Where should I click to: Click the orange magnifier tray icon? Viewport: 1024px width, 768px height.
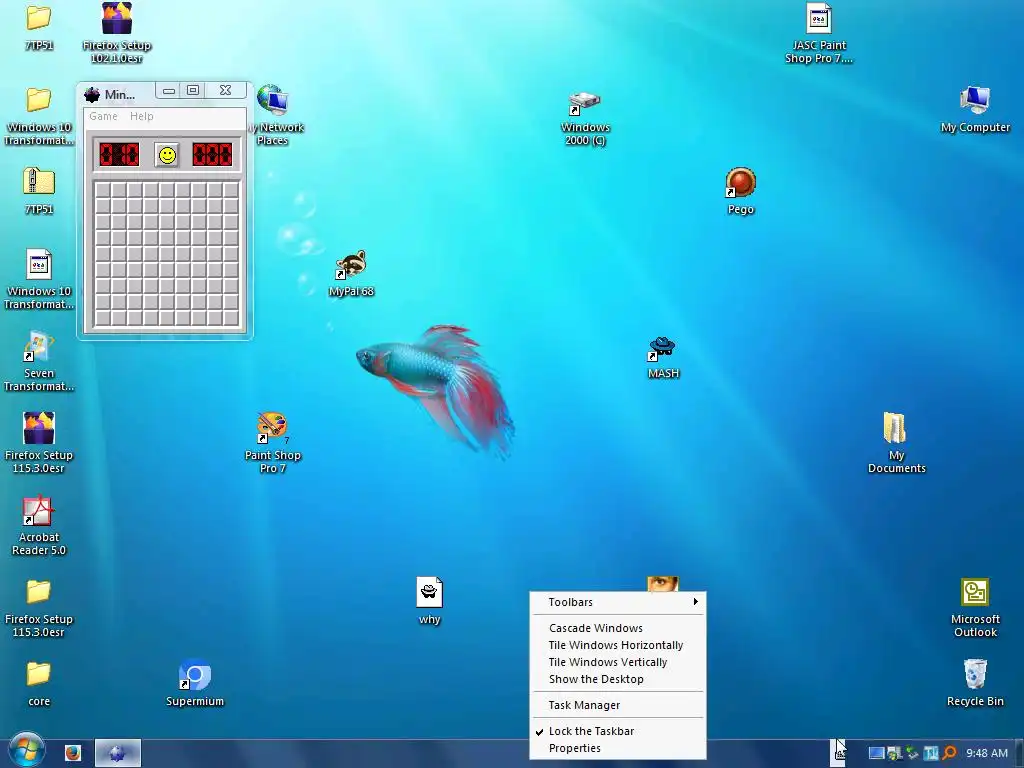(950, 754)
